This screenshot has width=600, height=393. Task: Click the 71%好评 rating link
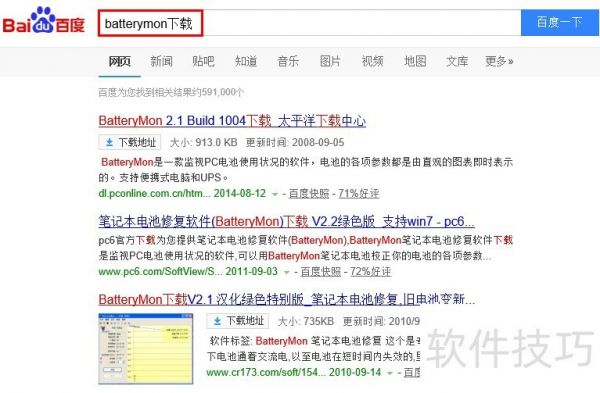359,193
